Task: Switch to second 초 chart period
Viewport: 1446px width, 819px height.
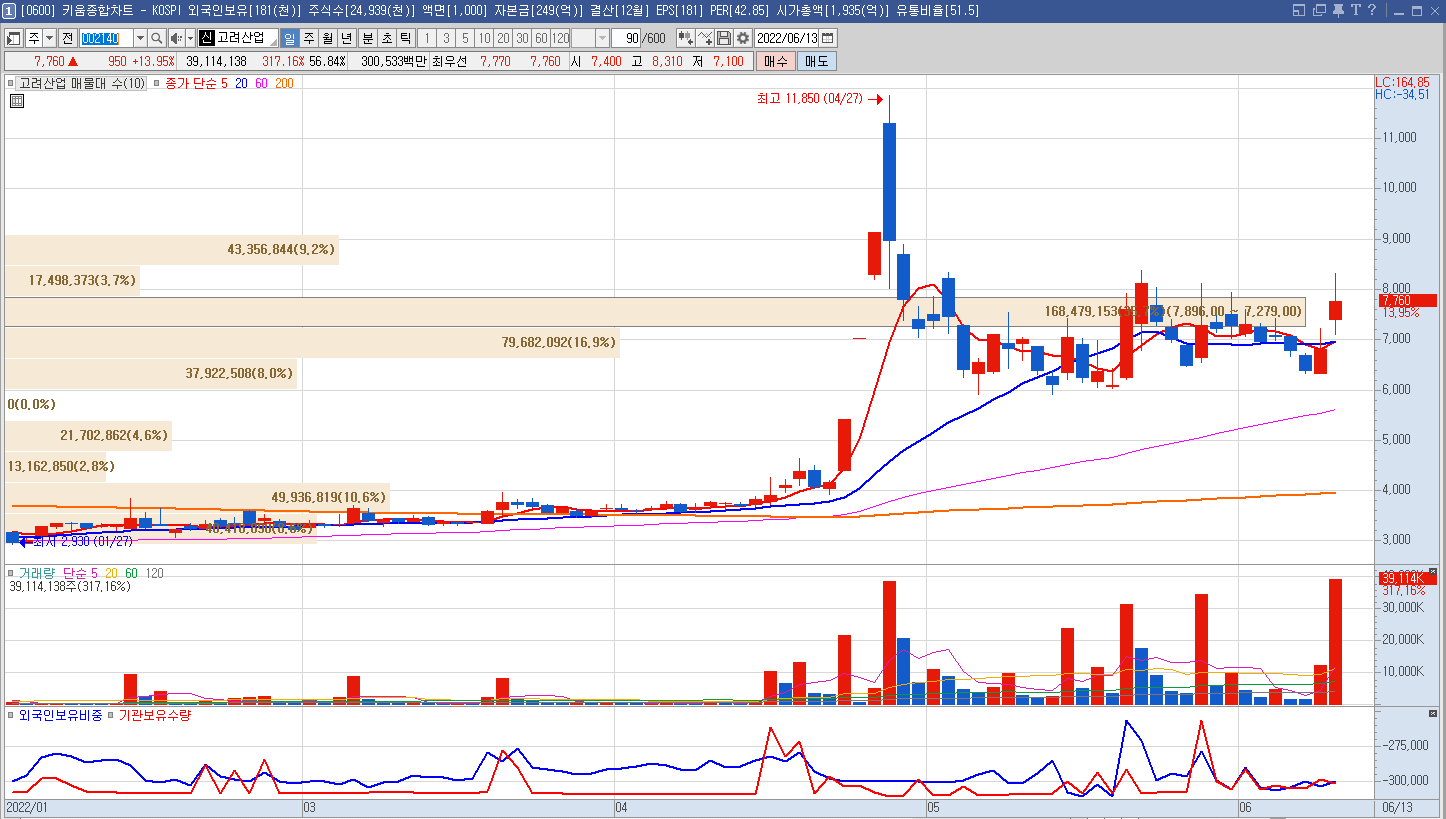Action: pyautogui.click(x=386, y=38)
